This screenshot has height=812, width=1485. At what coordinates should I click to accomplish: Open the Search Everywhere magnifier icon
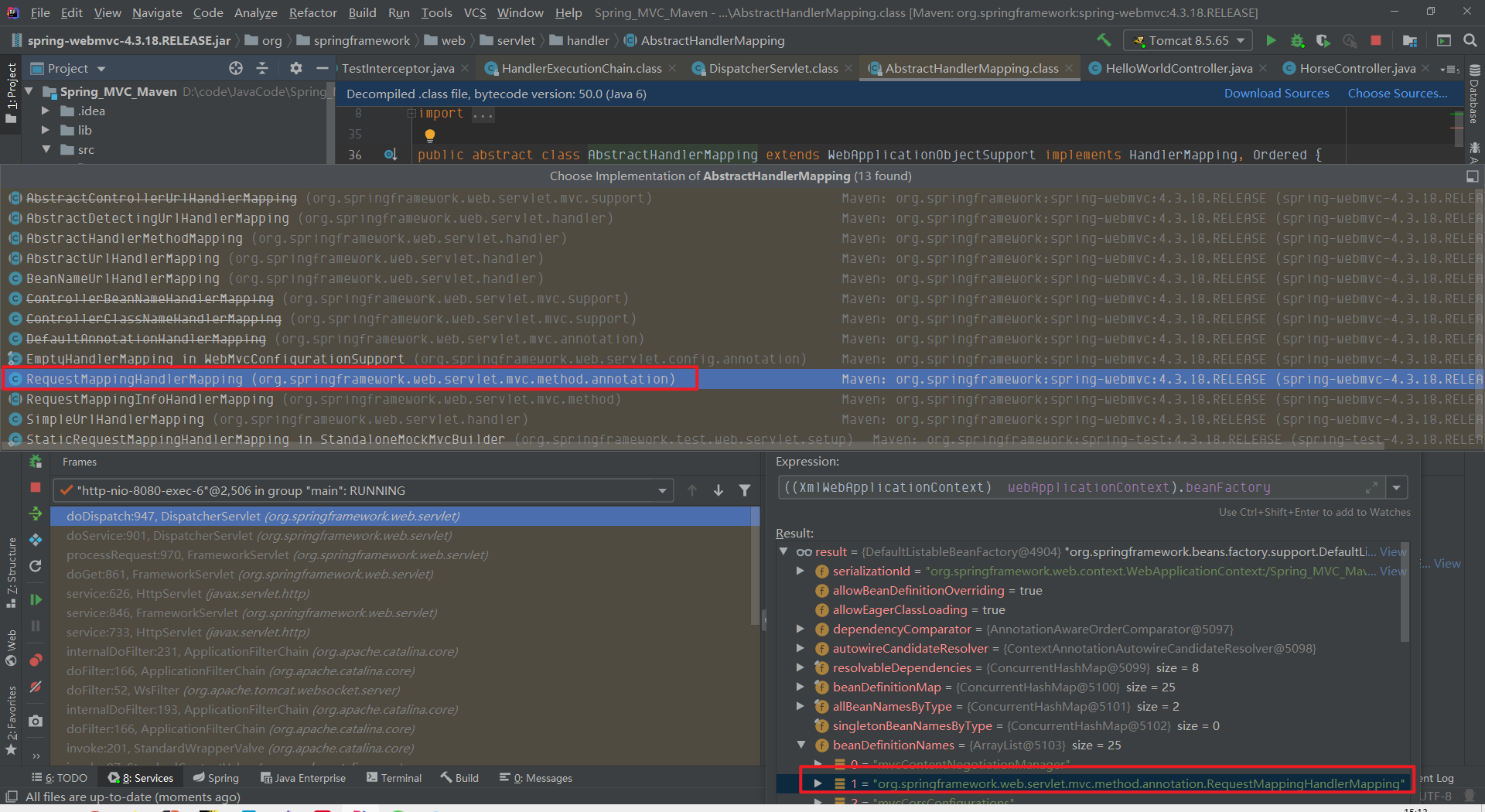(x=1470, y=40)
